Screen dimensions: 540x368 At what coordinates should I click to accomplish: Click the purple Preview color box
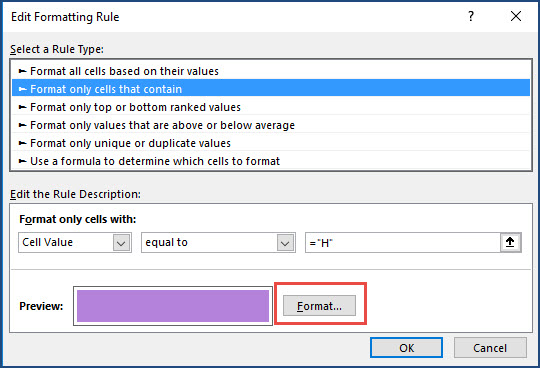coord(173,306)
